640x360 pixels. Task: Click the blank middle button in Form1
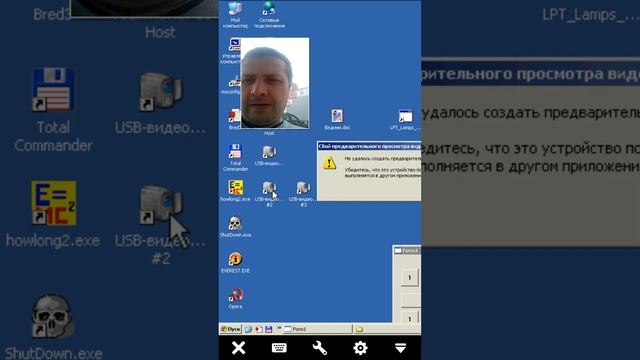tap(411, 299)
